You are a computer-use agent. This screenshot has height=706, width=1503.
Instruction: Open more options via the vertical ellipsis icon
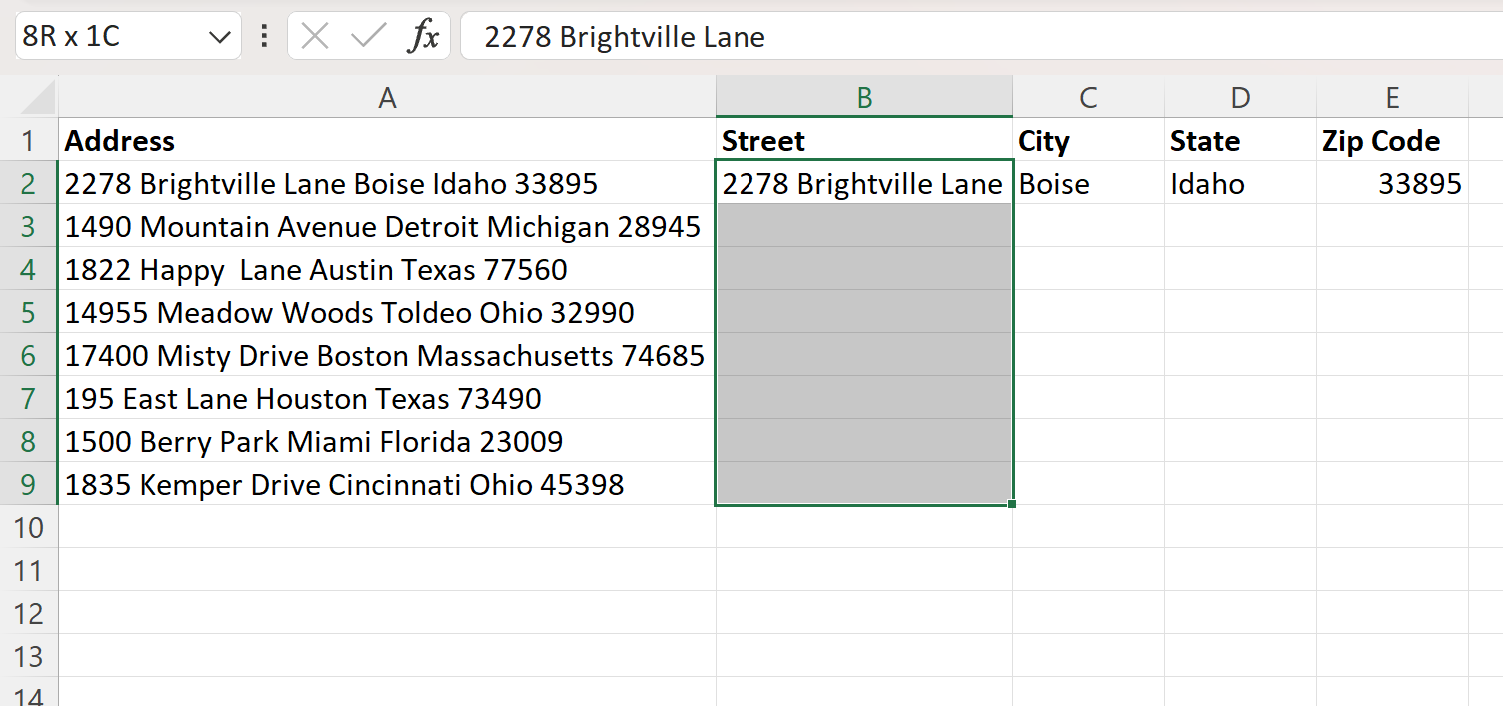click(262, 36)
